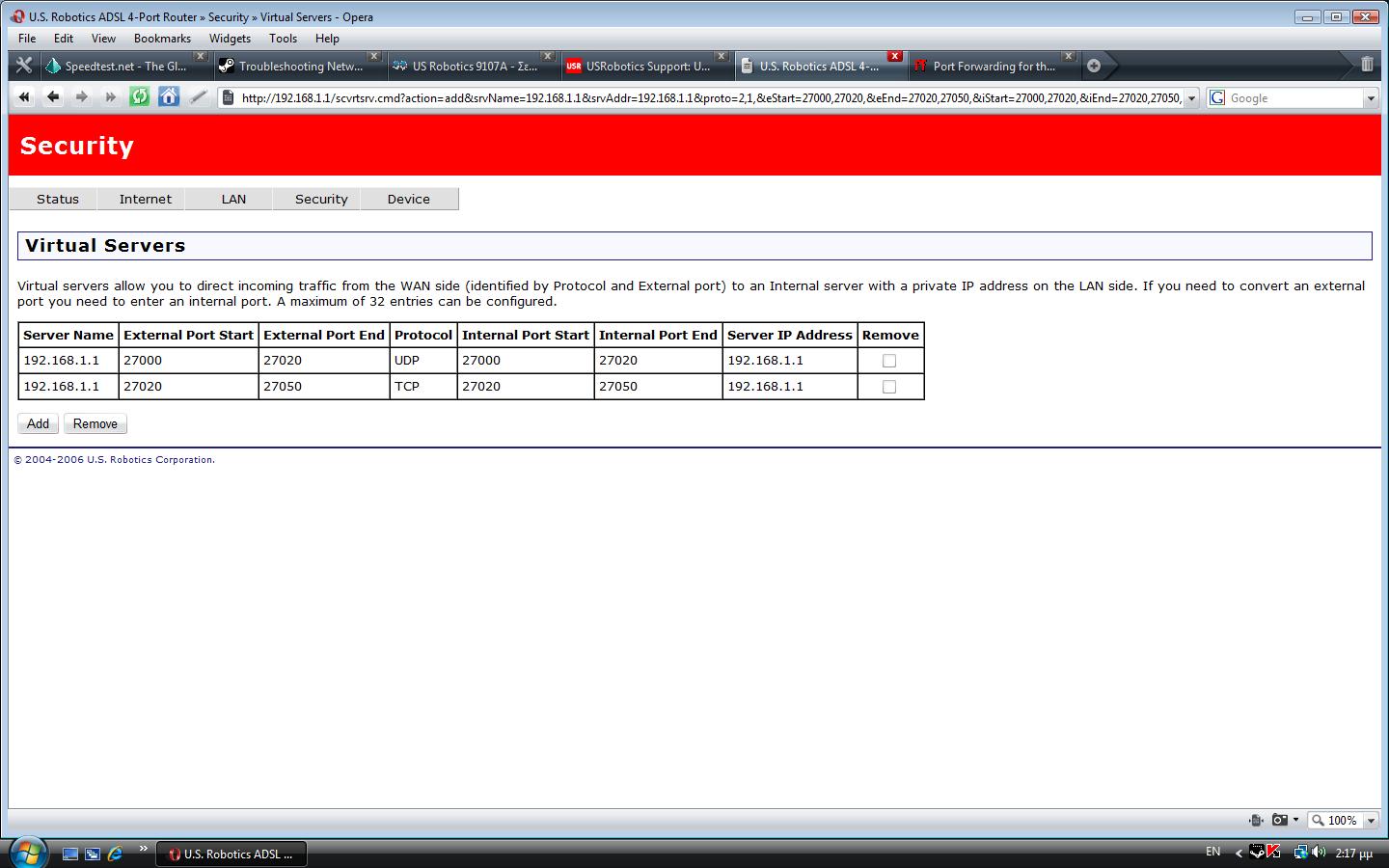This screenshot has height=868, width=1389.
Task: Launch Internet Explorer from quick launch
Action: pos(115,854)
